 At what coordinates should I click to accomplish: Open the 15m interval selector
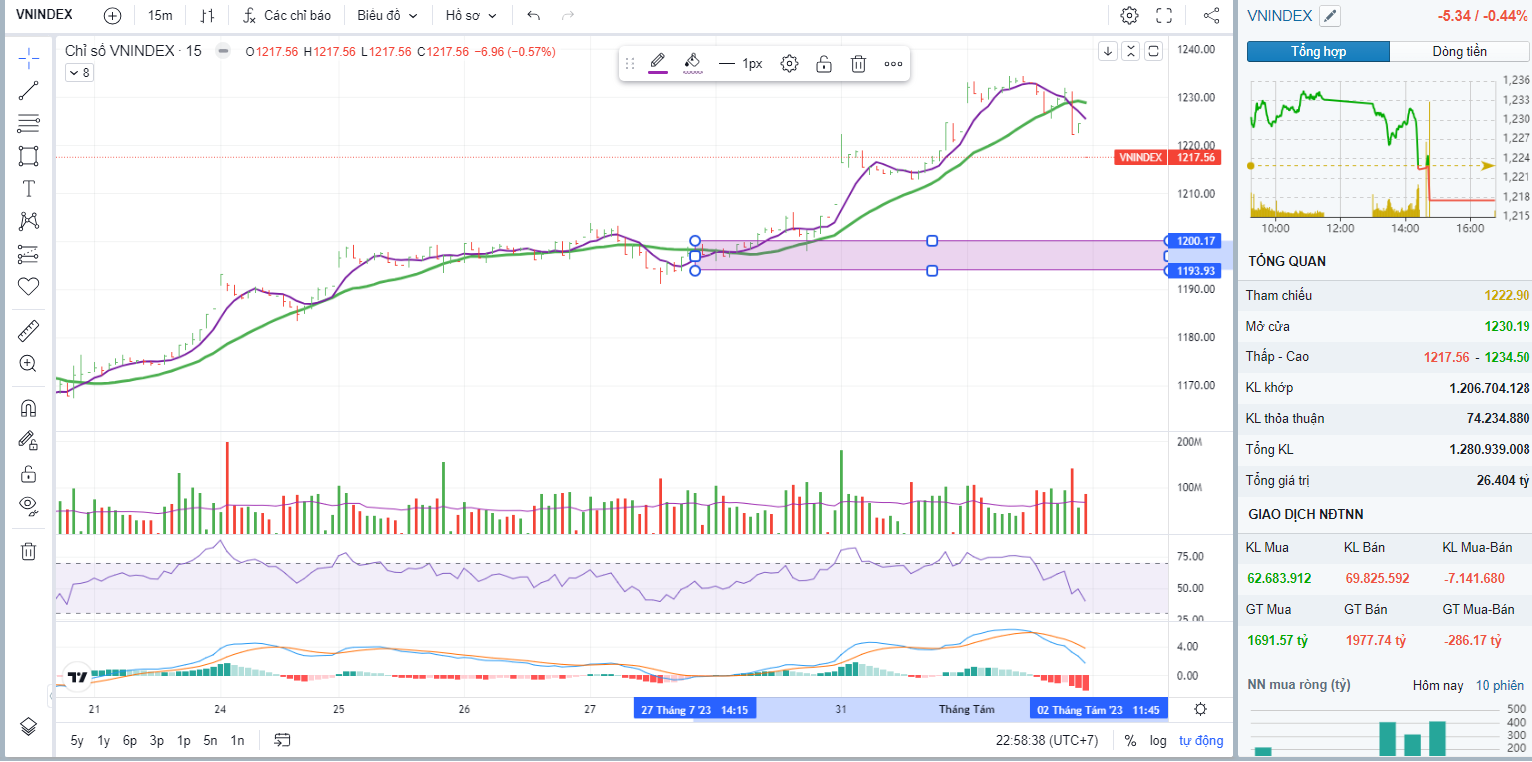point(160,16)
